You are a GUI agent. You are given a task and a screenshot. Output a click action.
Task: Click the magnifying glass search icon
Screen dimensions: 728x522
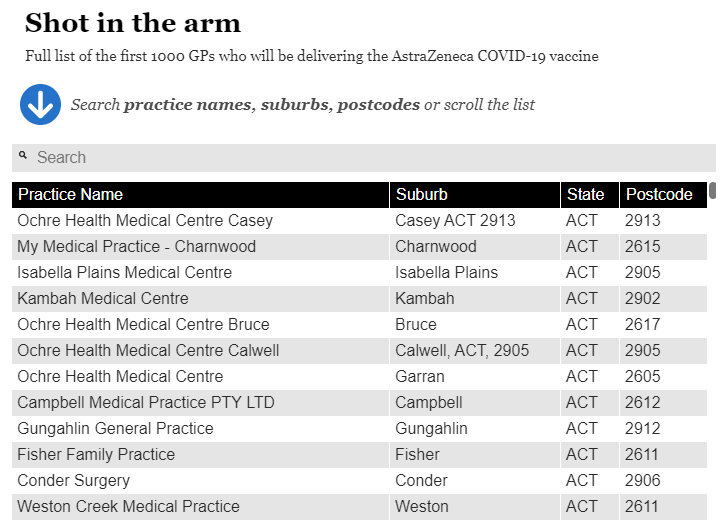coord(23,155)
